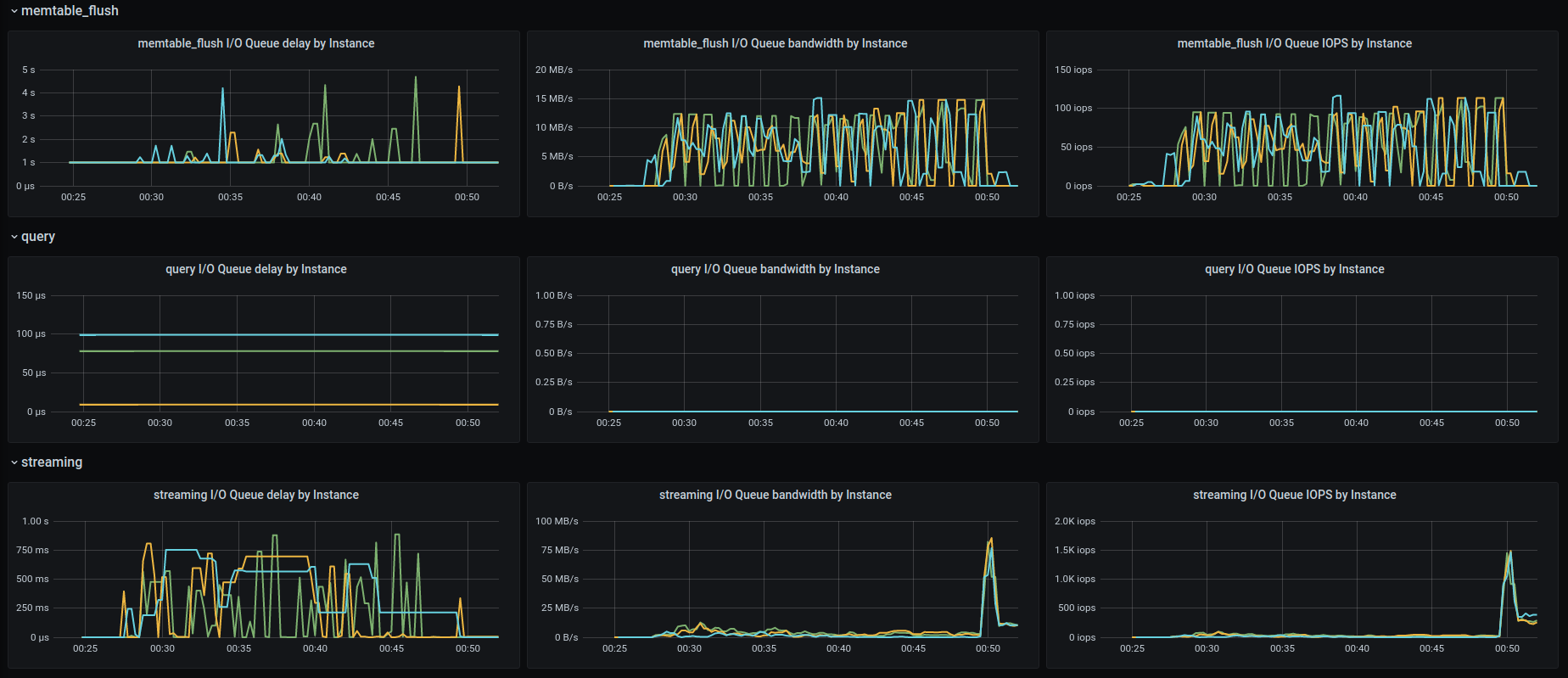Click the "50 iops" axis label
This screenshot has width=1568, height=678.
coord(1077,147)
